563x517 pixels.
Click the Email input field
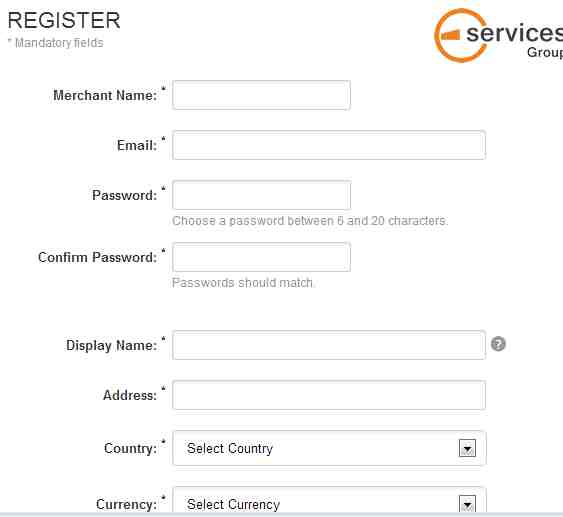pos(329,145)
